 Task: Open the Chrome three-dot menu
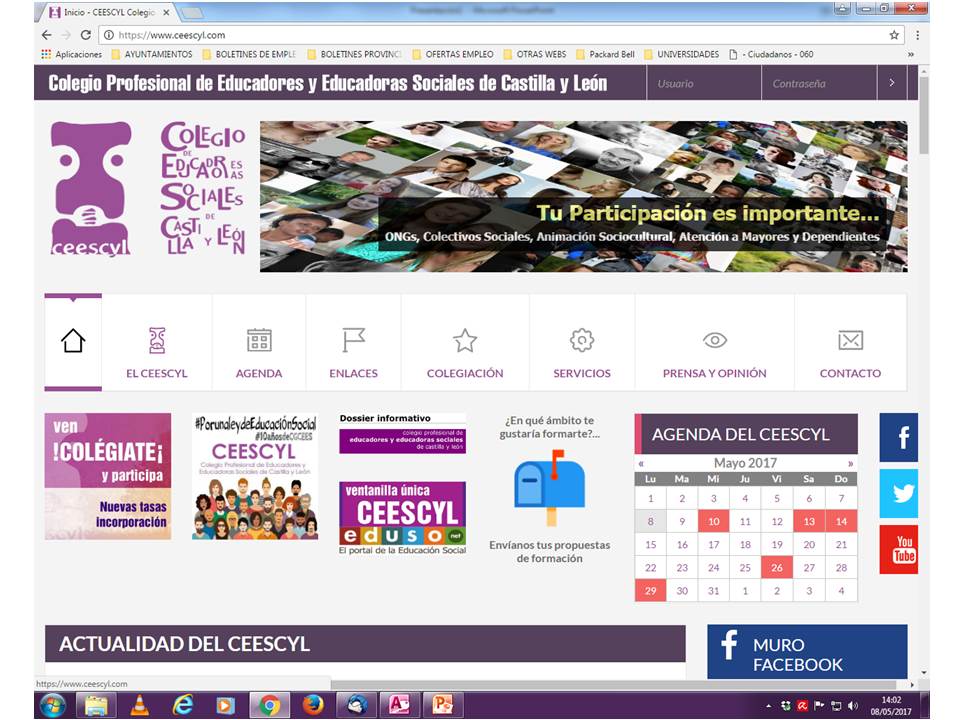coord(917,35)
